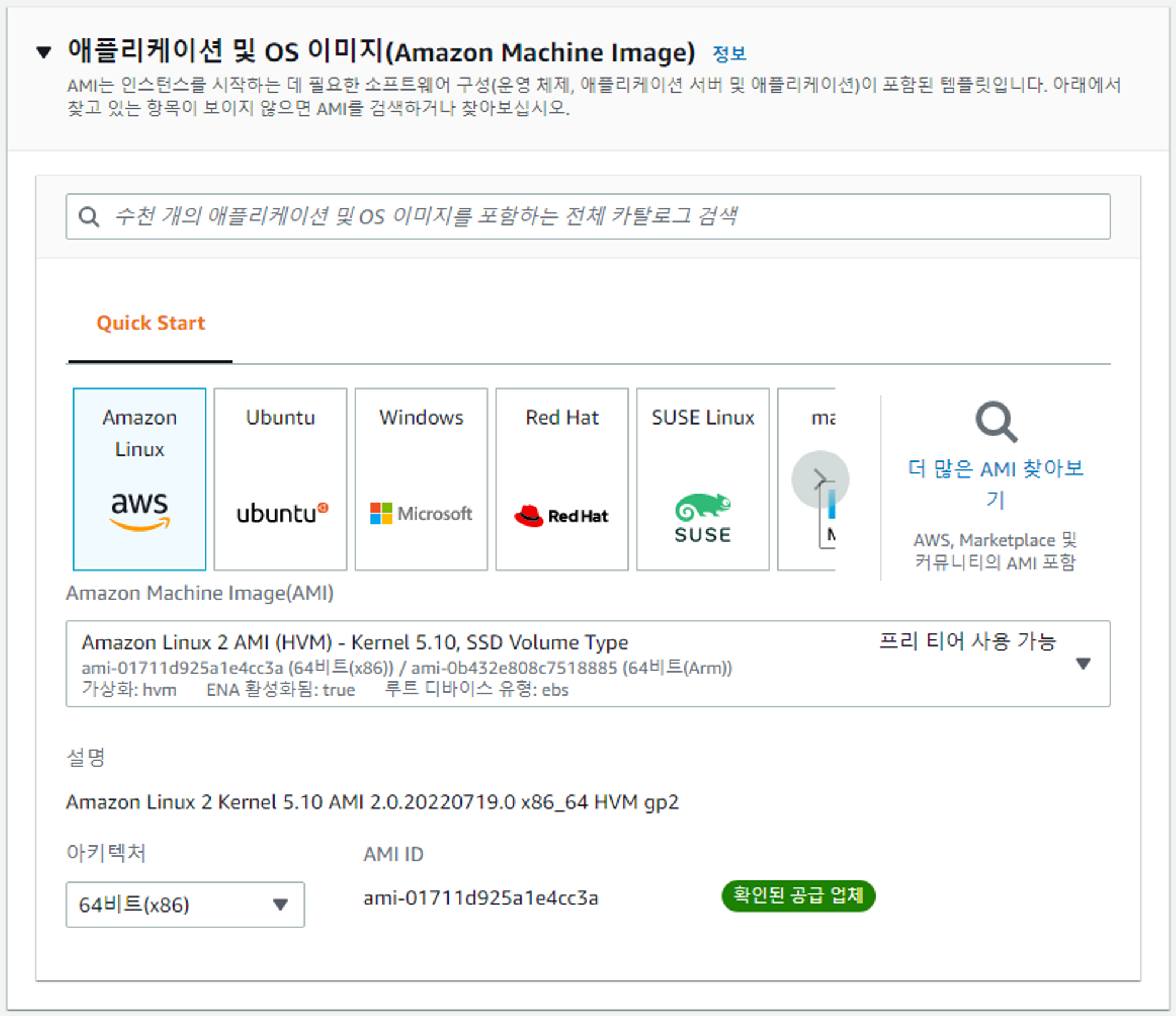1176x1016 pixels.
Task: Select the Red Hat AMI card
Action: 562,479
